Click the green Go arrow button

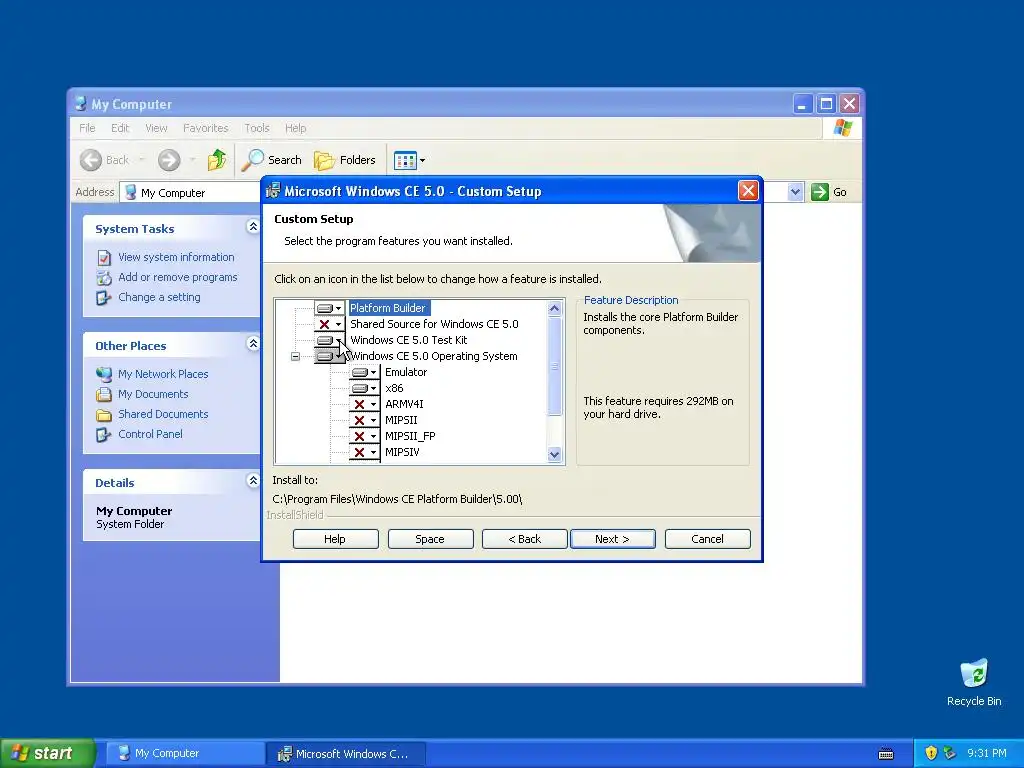tap(820, 192)
